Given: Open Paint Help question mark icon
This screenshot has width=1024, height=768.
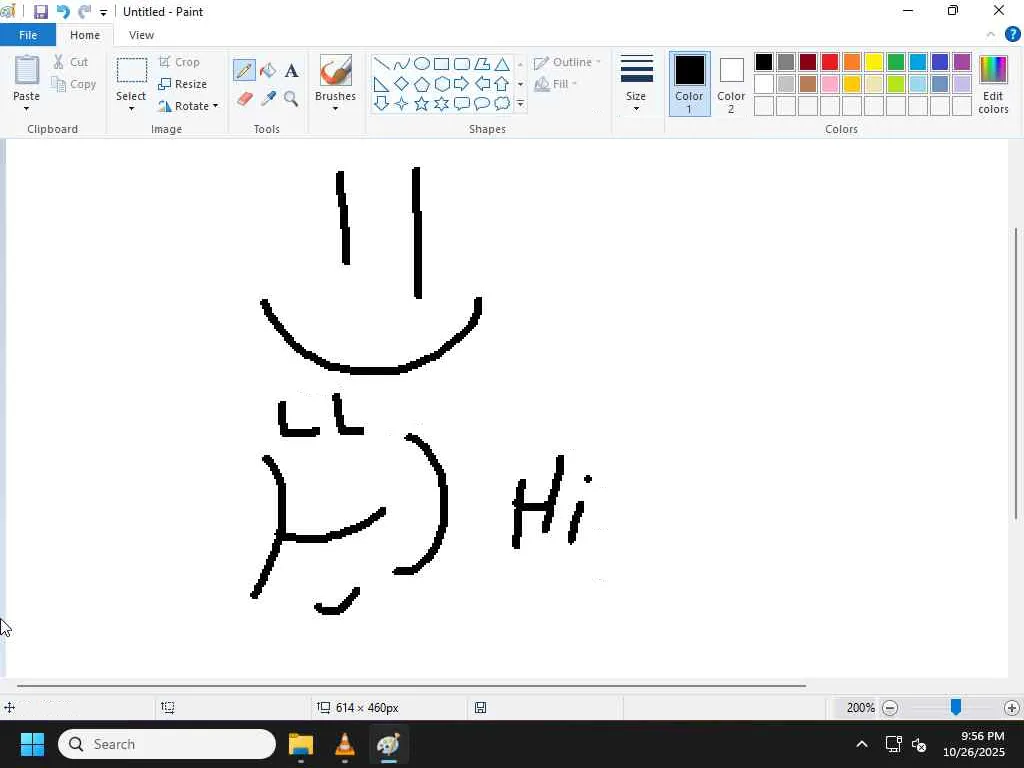Looking at the screenshot, I should [1012, 35].
